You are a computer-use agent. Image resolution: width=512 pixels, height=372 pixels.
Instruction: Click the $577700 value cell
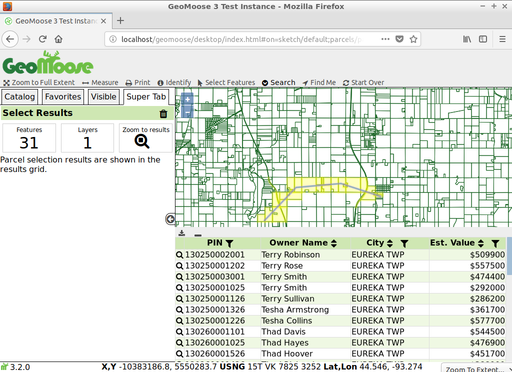coord(468,321)
